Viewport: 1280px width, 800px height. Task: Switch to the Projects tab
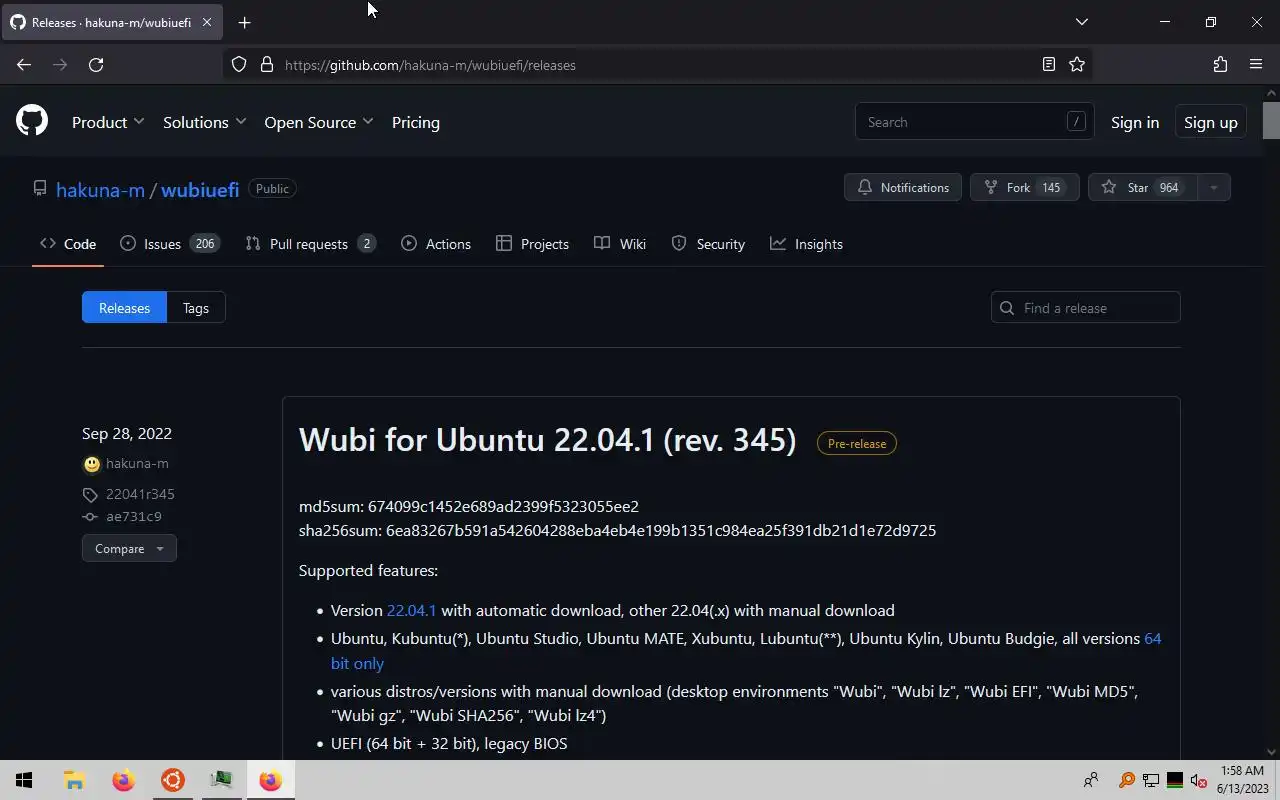(532, 244)
